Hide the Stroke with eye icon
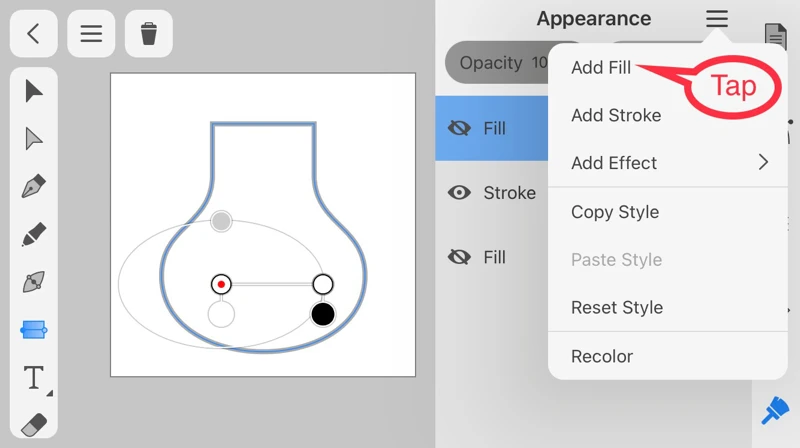800x448 pixels. click(459, 193)
